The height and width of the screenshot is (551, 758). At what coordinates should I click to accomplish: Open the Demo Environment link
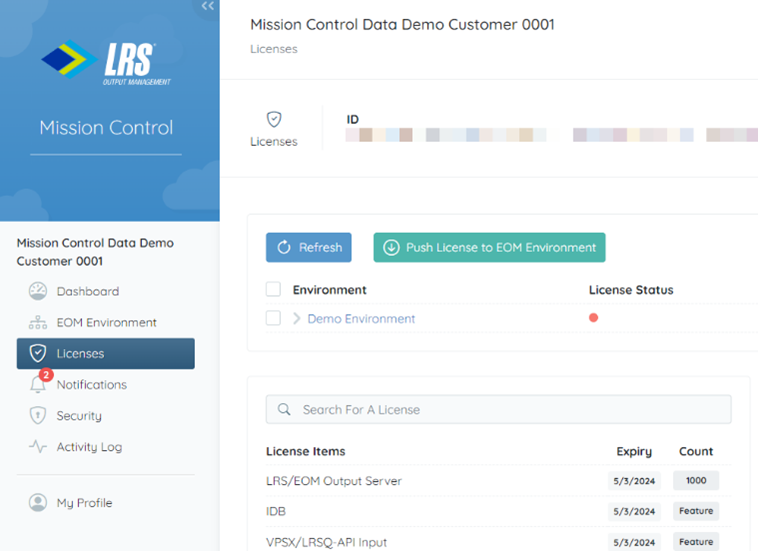coord(361,319)
